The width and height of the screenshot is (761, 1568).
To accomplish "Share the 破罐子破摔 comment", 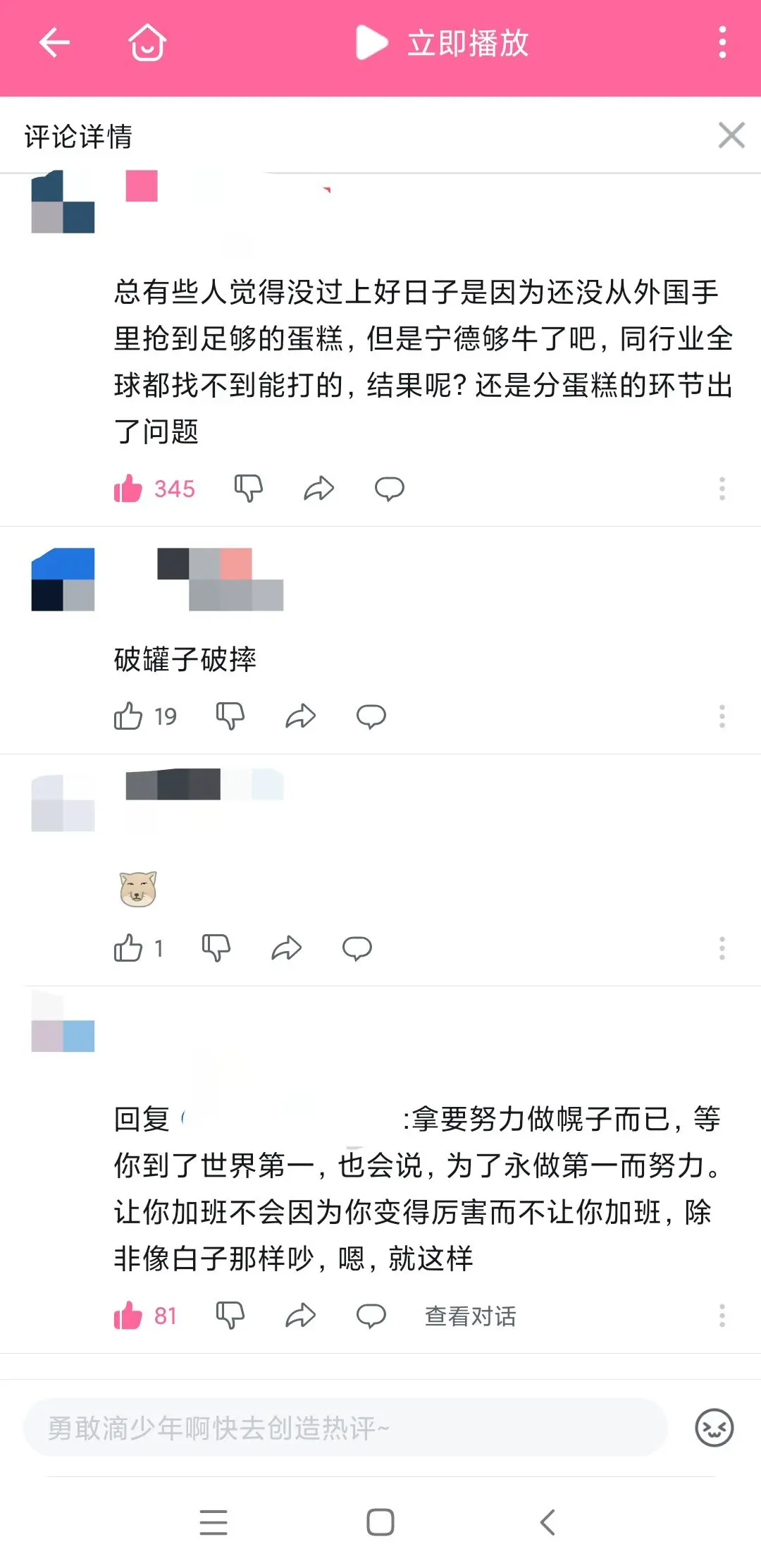I will point(301,716).
